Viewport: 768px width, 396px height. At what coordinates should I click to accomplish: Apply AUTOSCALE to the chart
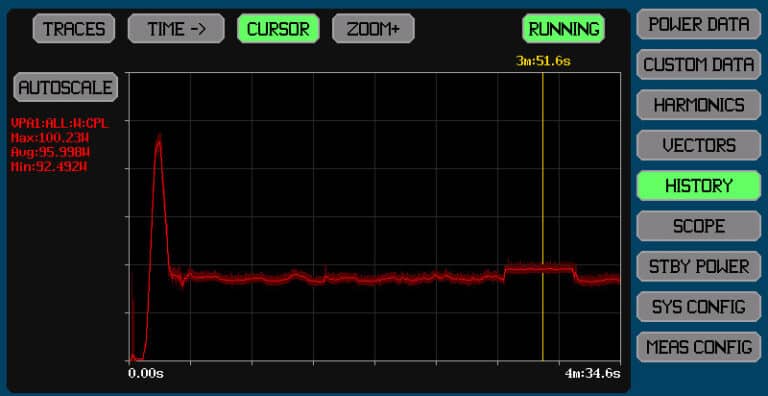[x=66, y=87]
